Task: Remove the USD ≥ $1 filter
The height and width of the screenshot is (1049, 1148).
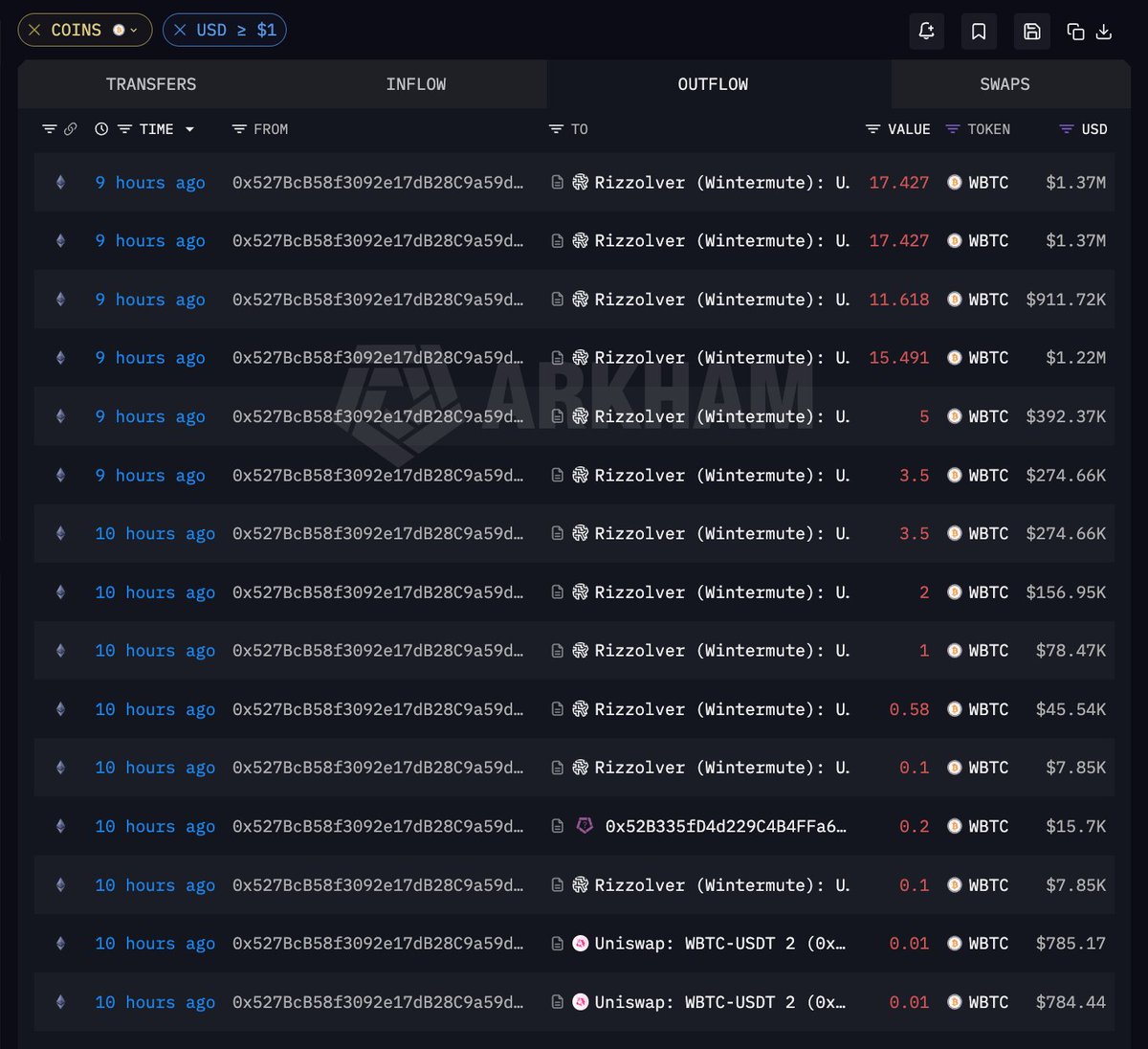Action: click(180, 31)
